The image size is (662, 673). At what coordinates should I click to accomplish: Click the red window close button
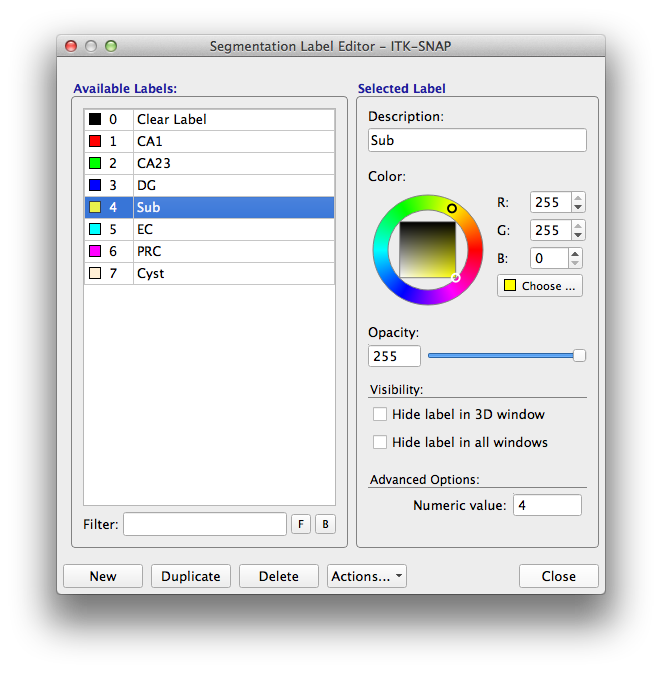[x=71, y=46]
